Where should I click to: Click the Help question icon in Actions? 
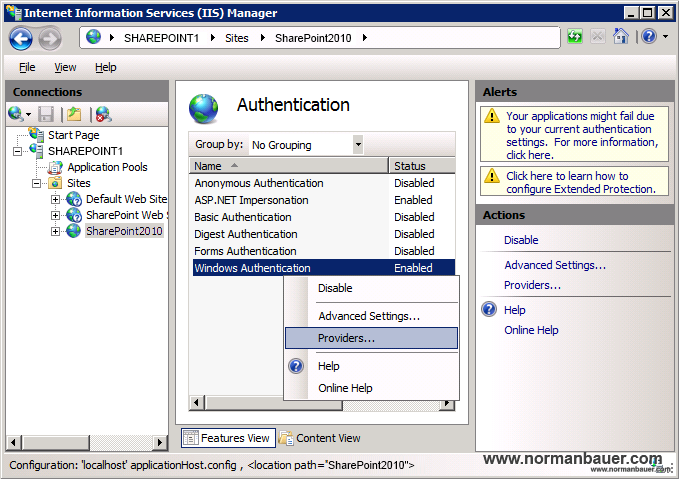tap(489, 310)
